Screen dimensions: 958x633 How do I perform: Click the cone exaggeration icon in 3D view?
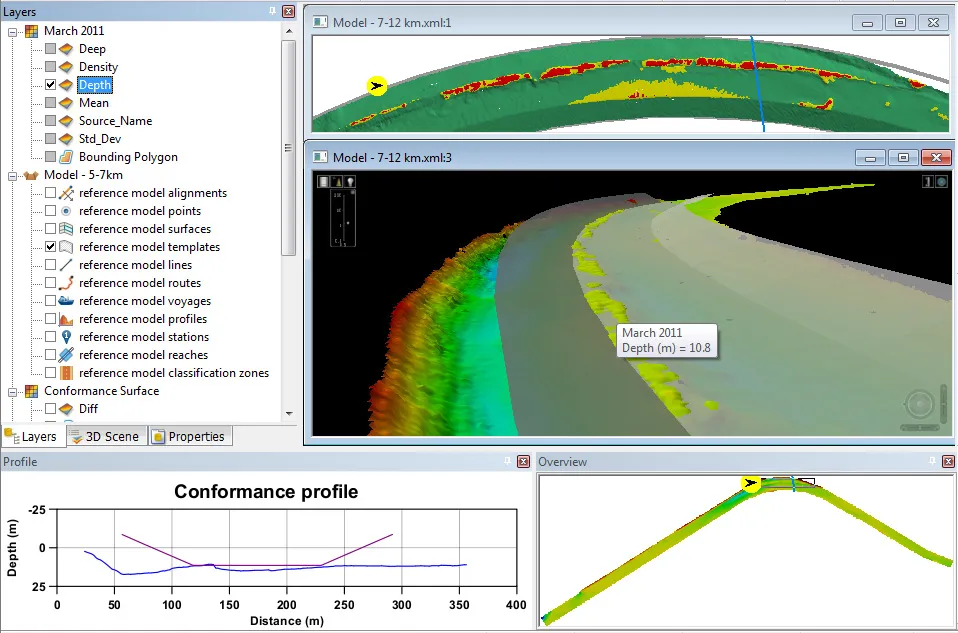click(x=337, y=181)
